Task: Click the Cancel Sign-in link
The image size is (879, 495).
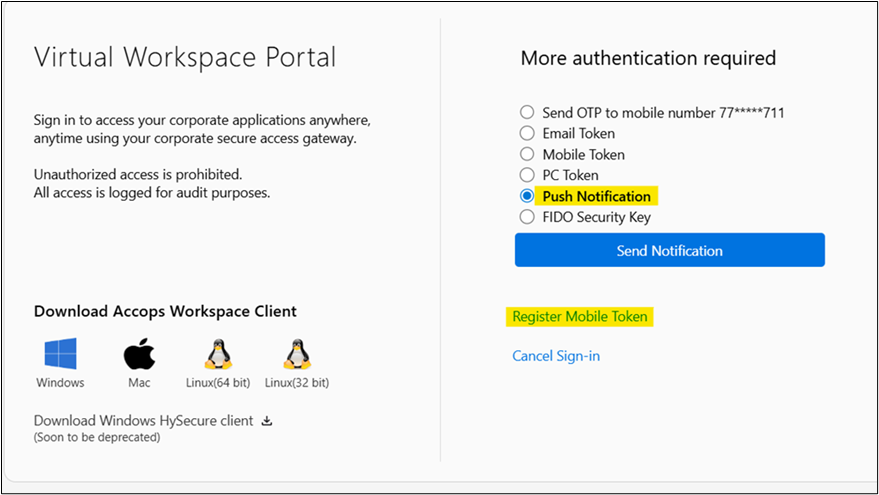Action: [556, 356]
